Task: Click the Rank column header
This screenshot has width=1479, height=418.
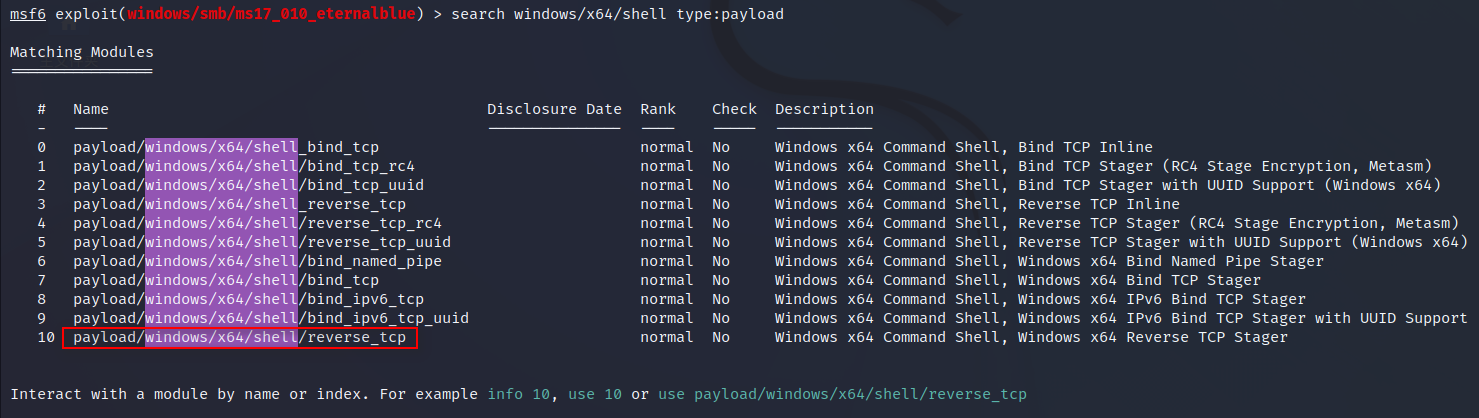Action: coord(658,109)
